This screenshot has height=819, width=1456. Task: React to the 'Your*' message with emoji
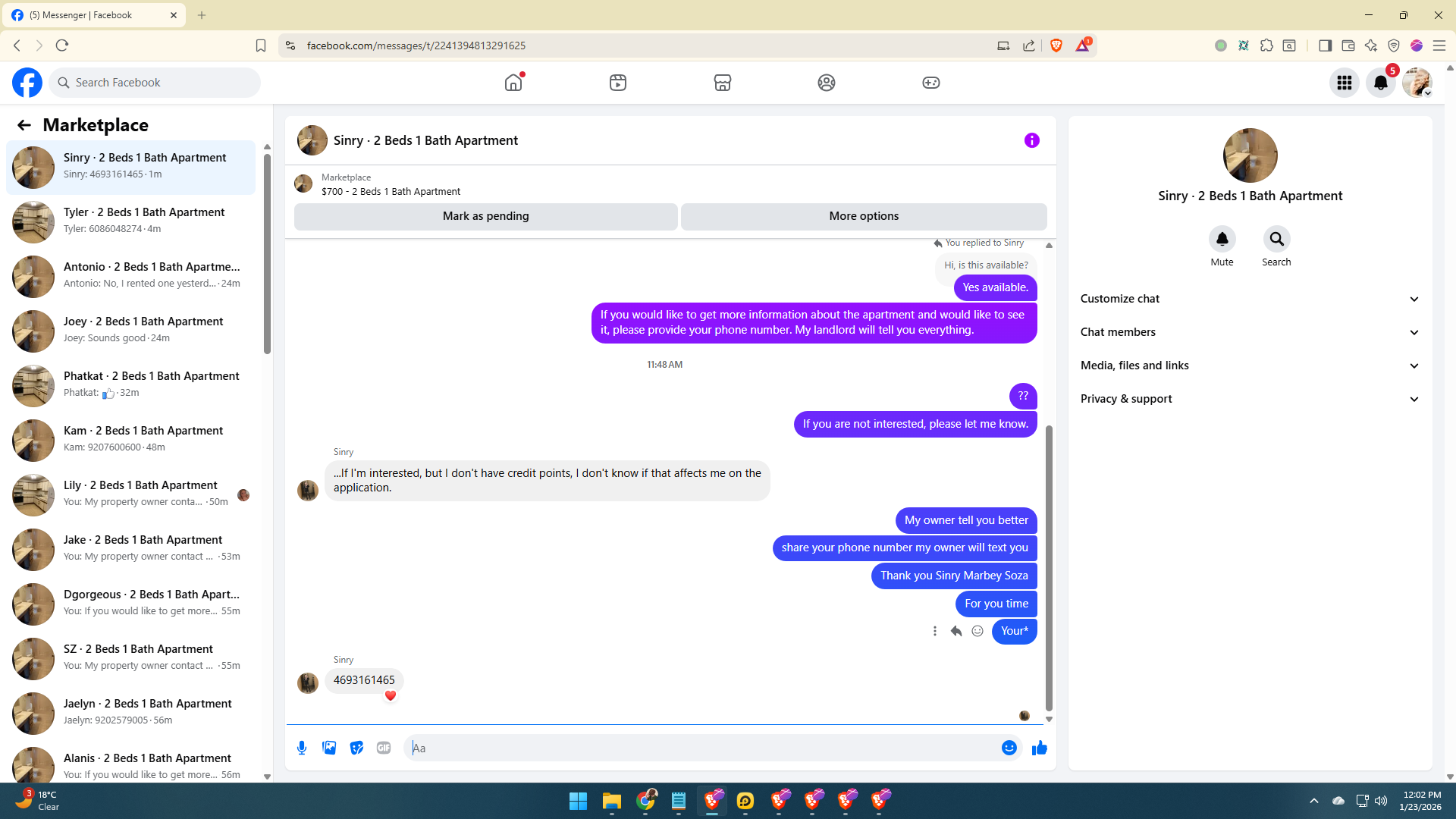point(977,631)
